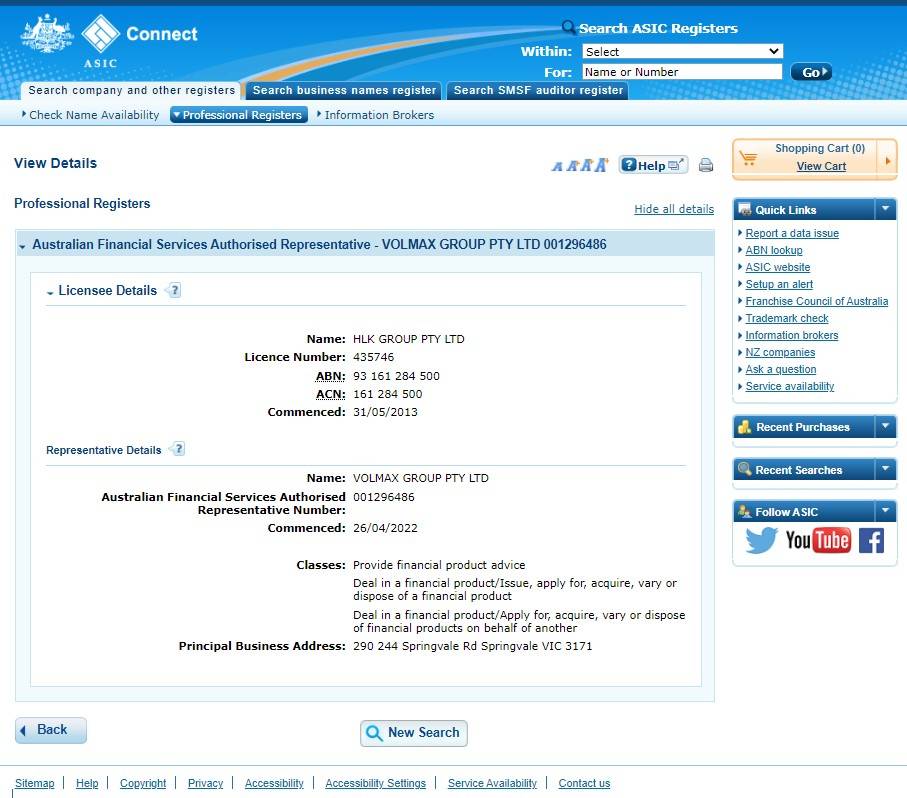Click the largest text size icon
The image size is (907, 798).
click(601, 165)
